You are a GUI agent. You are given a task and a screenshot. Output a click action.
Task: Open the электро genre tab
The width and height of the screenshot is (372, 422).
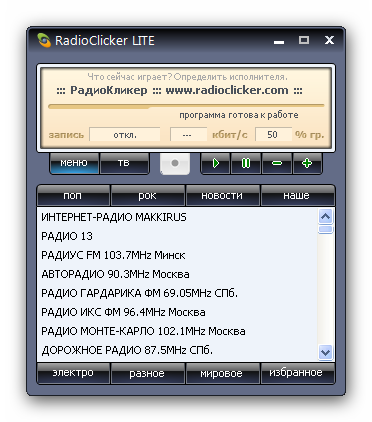click(x=73, y=373)
